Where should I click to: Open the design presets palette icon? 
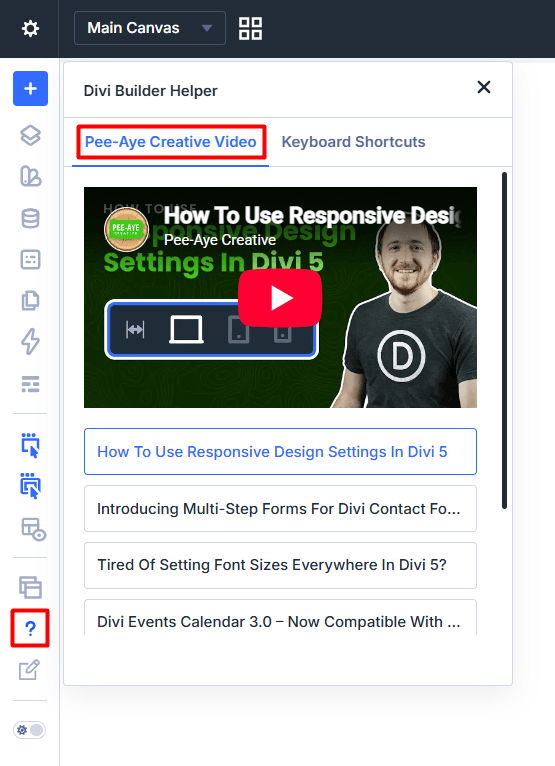tap(30, 176)
